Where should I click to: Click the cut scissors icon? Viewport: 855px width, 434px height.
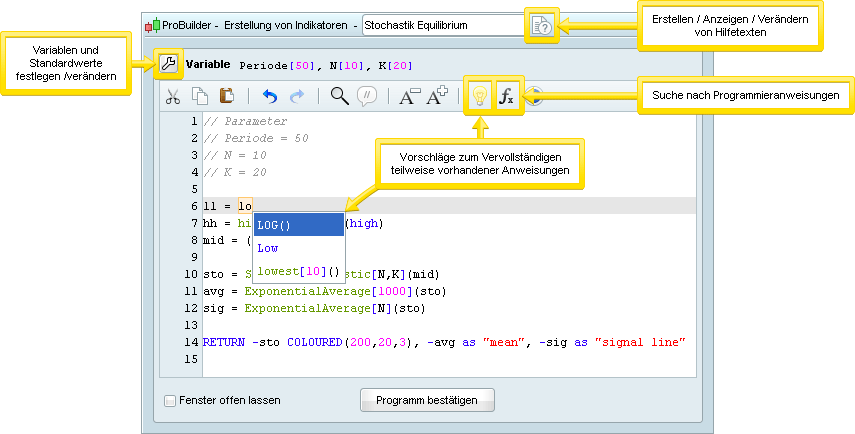point(173,96)
